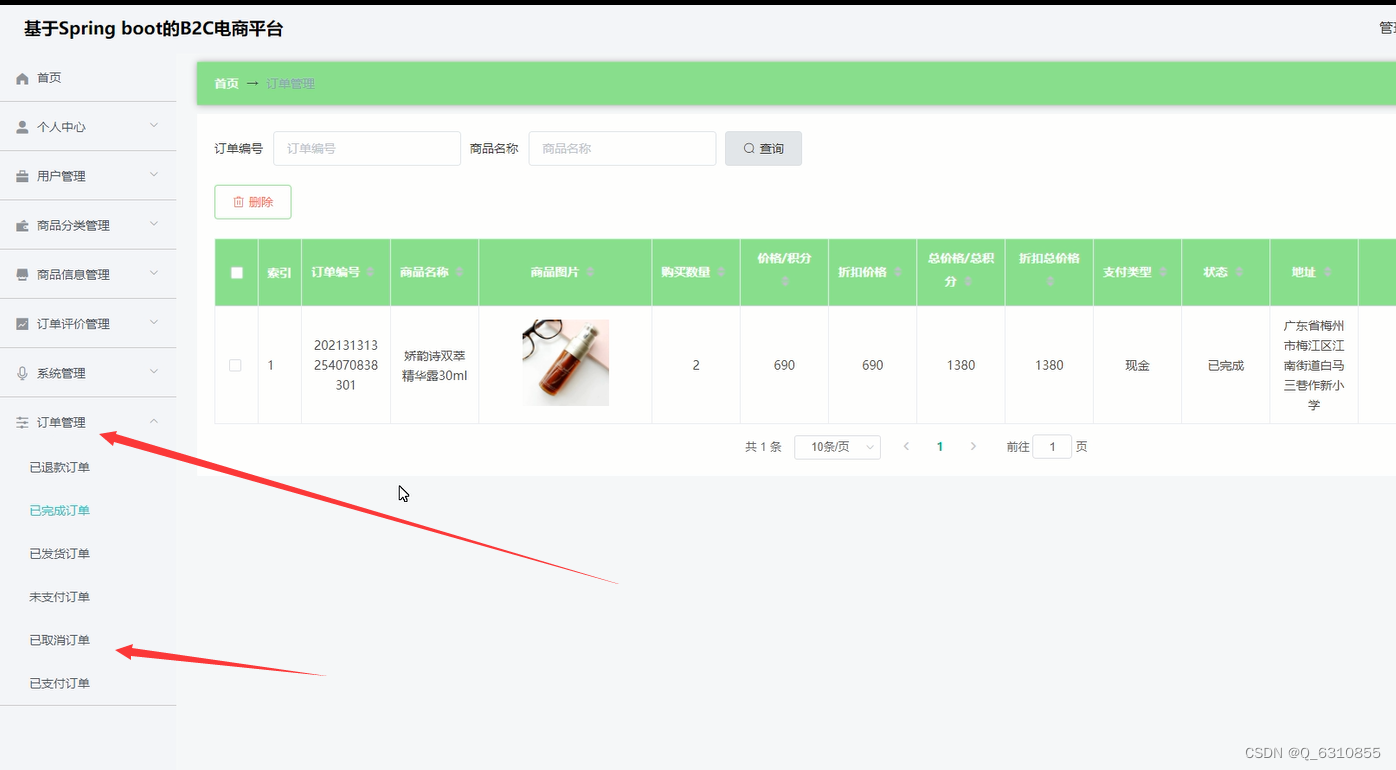Expand the 订单评价管理 menu chevron
This screenshot has width=1396, height=770.
154,323
